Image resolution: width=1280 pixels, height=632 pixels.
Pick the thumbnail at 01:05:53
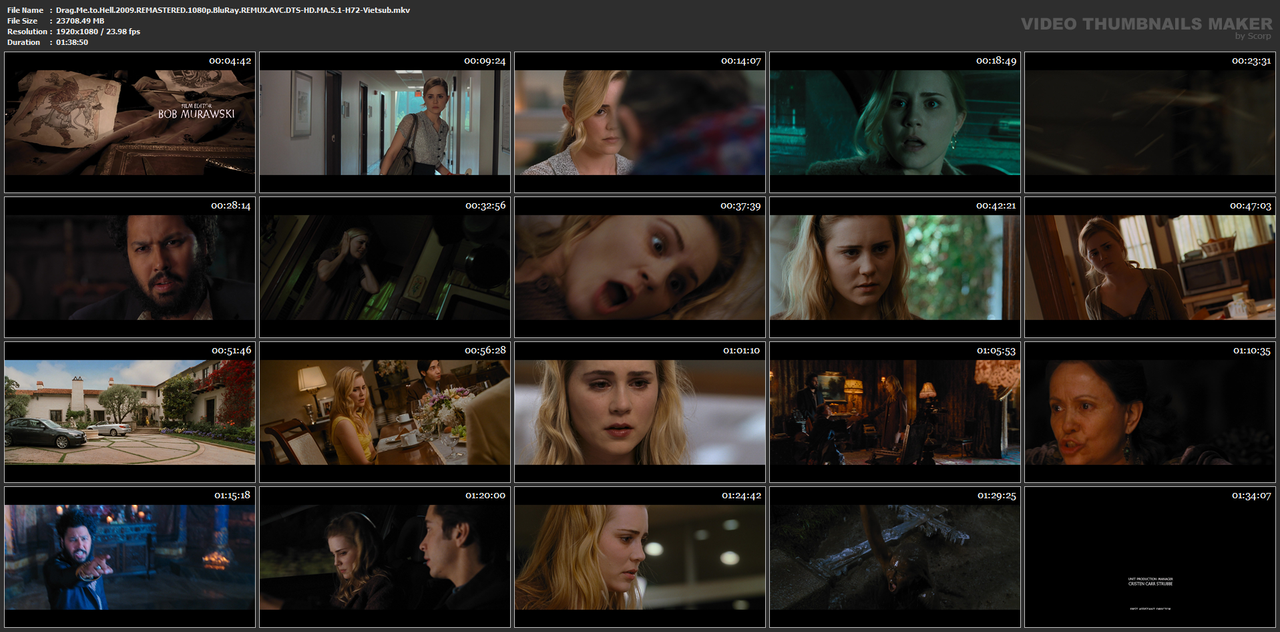(895, 412)
